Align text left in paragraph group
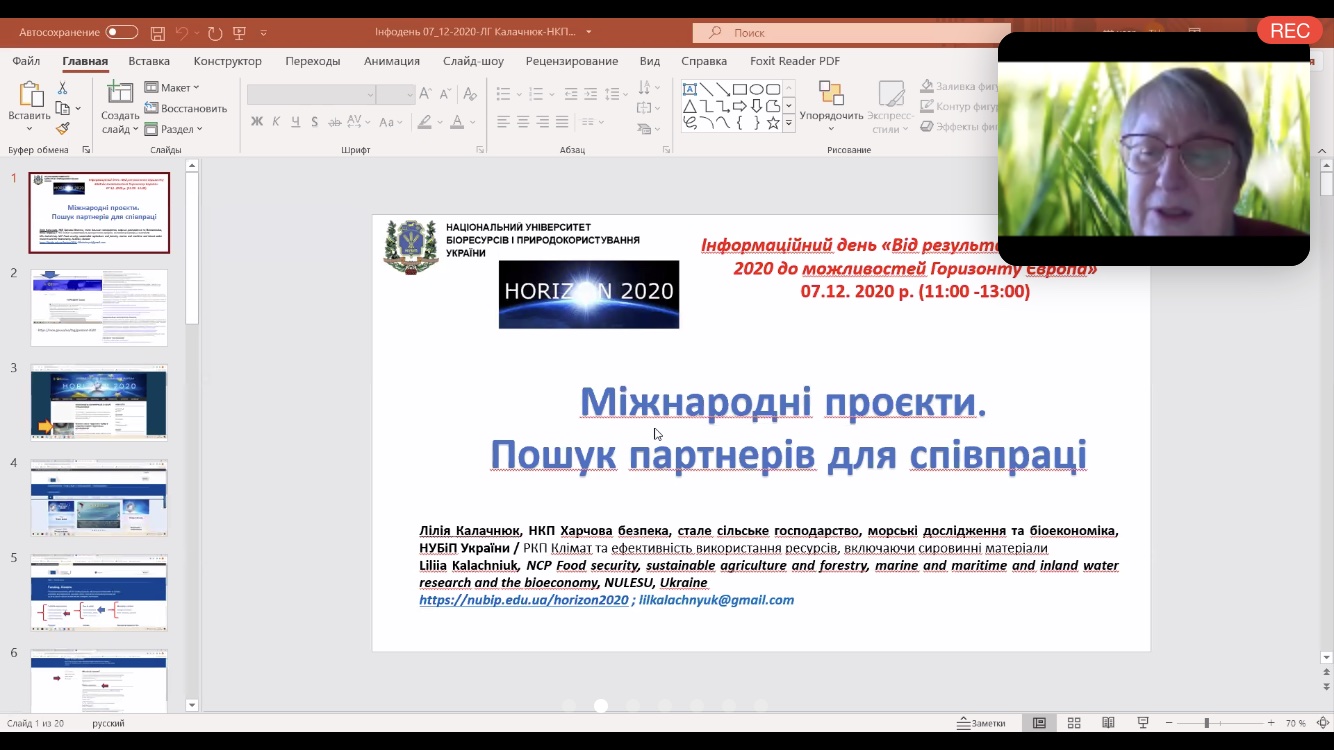The image size is (1334, 750). click(503, 122)
